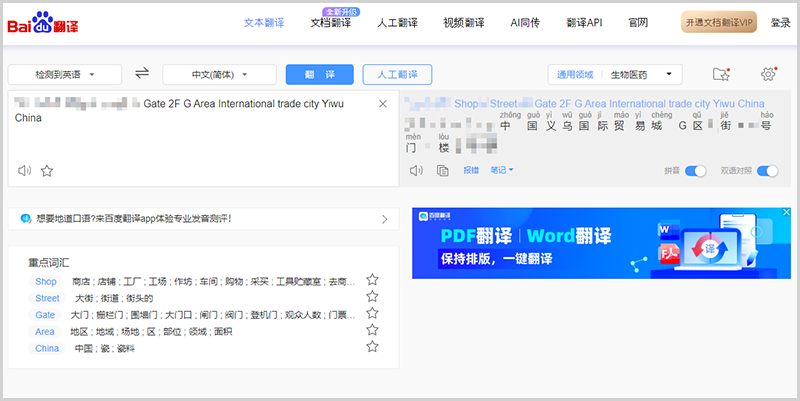800x401 pixels.
Task: Click the Gate keyword tag
Action: click(x=45, y=315)
